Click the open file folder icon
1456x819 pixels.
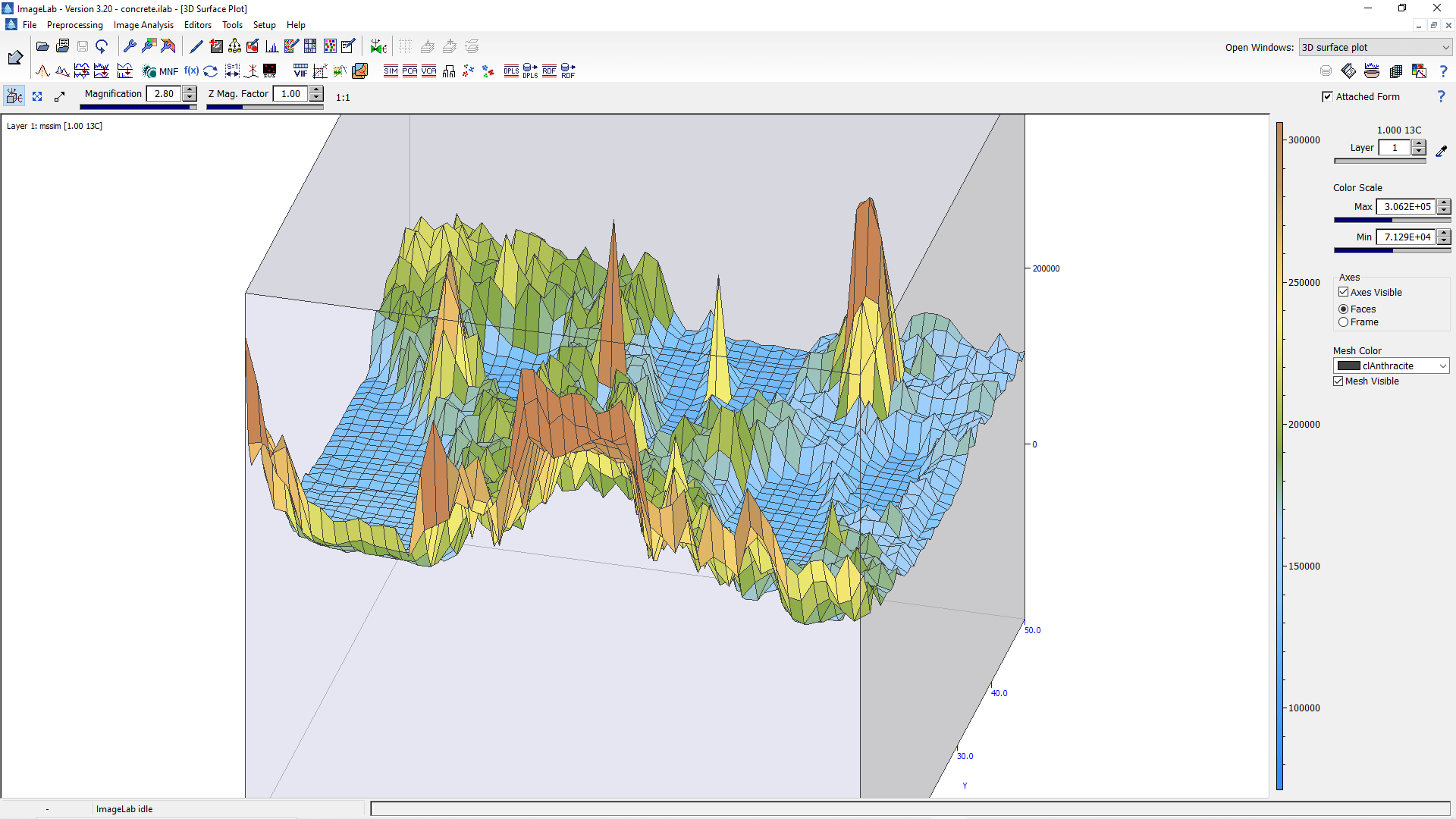(x=42, y=47)
